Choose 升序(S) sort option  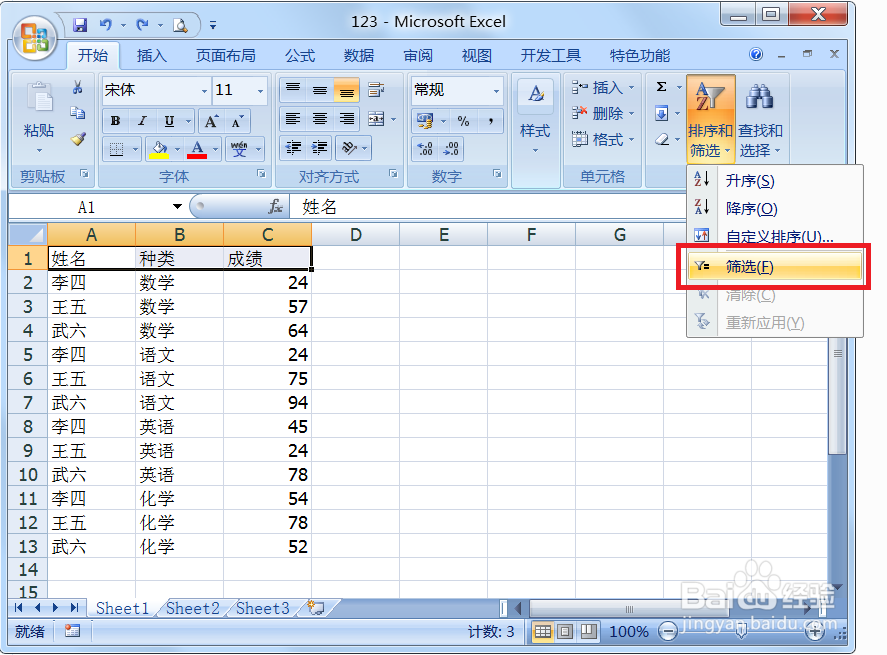(774, 181)
